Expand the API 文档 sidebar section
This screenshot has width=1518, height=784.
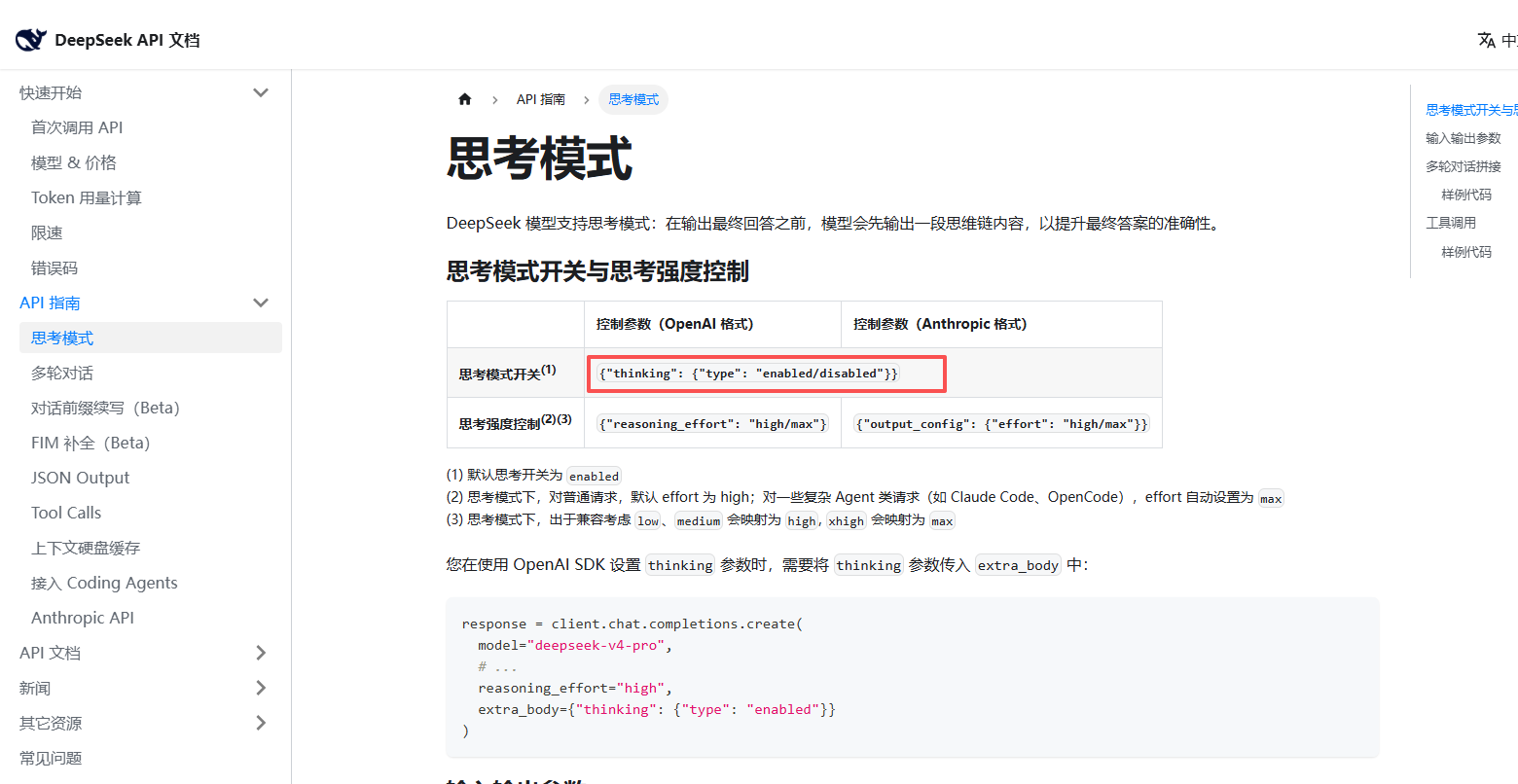(x=260, y=653)
